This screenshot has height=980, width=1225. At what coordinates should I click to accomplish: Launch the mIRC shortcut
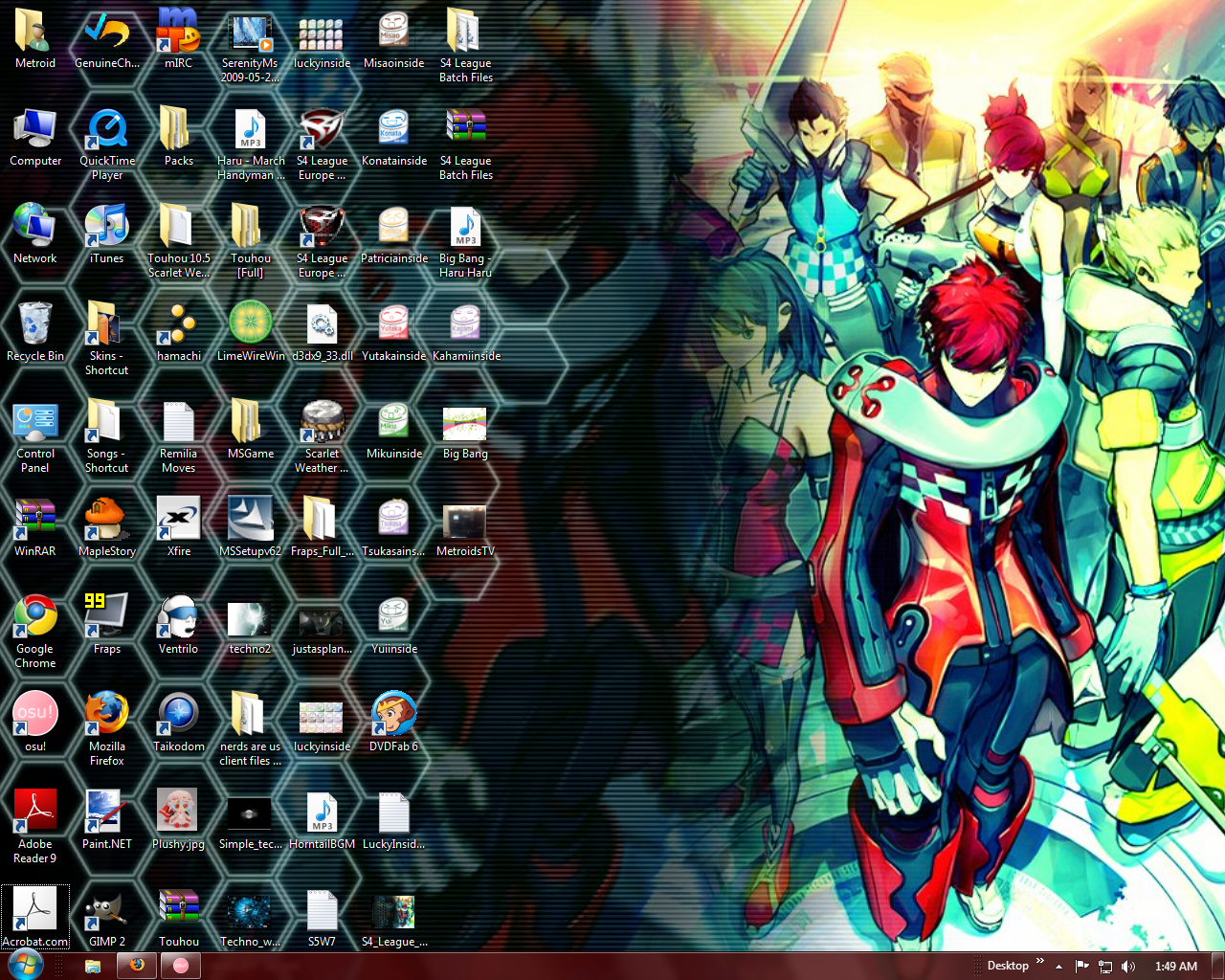179,39
